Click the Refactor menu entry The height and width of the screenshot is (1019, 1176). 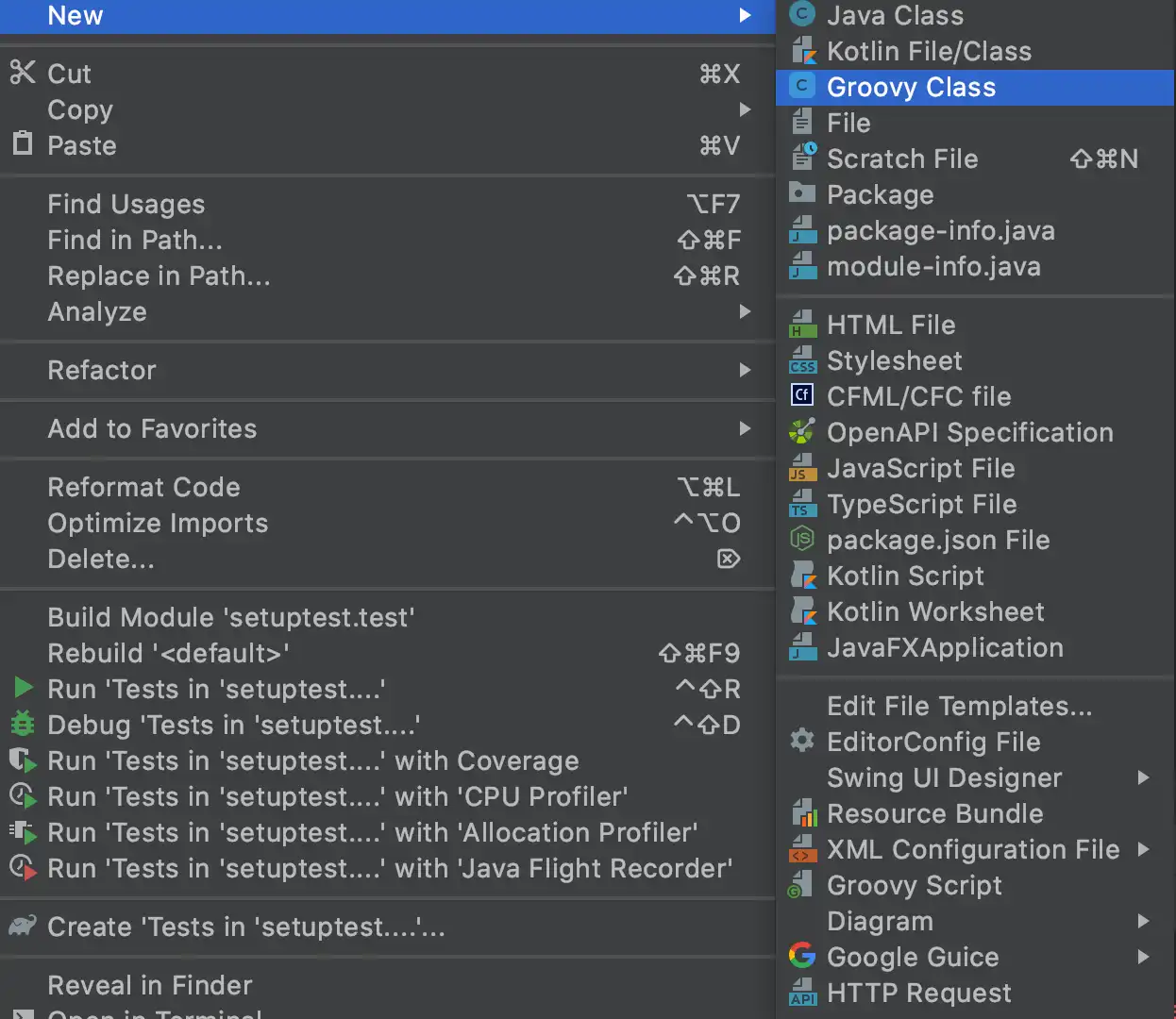click(x=387, y=370)
